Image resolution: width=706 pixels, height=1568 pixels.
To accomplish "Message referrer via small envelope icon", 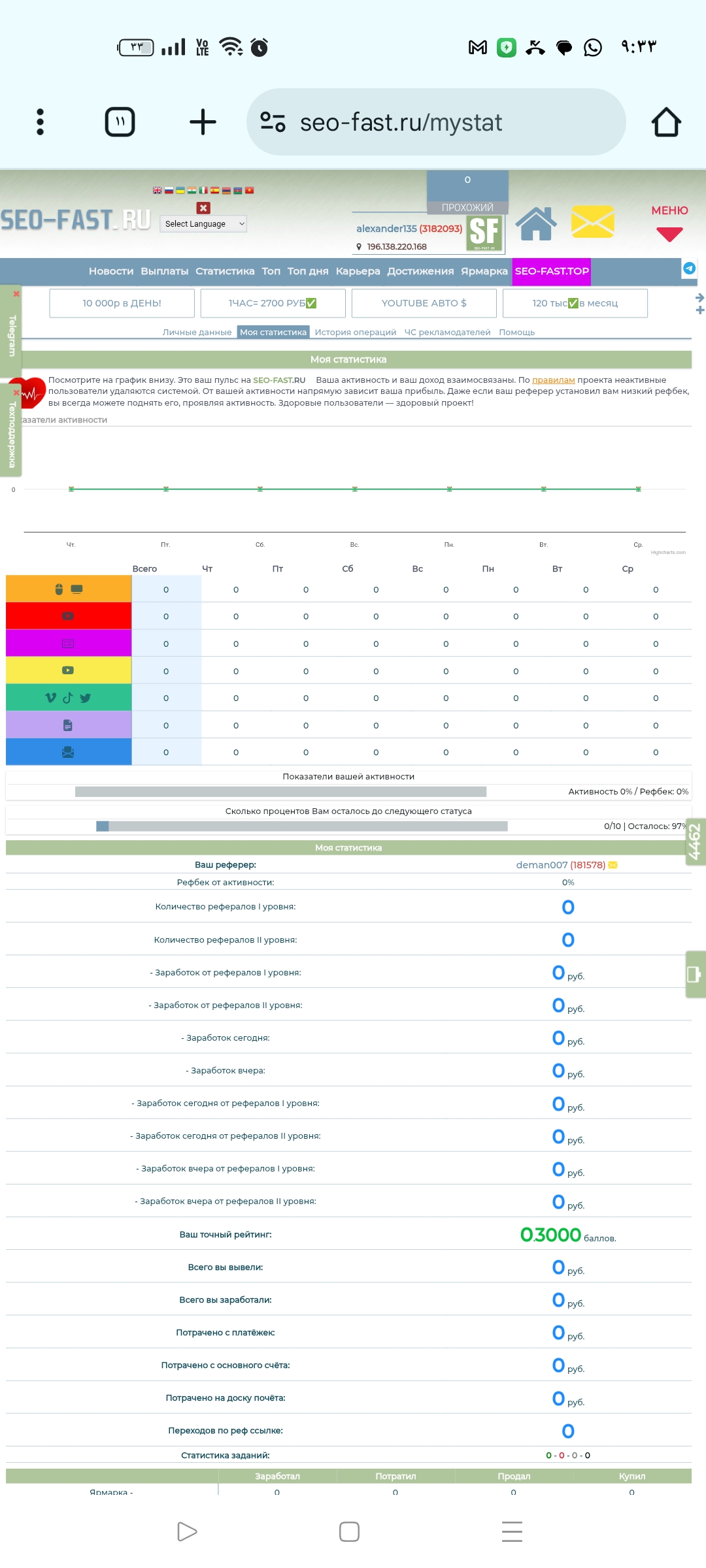I will [613, 865].
